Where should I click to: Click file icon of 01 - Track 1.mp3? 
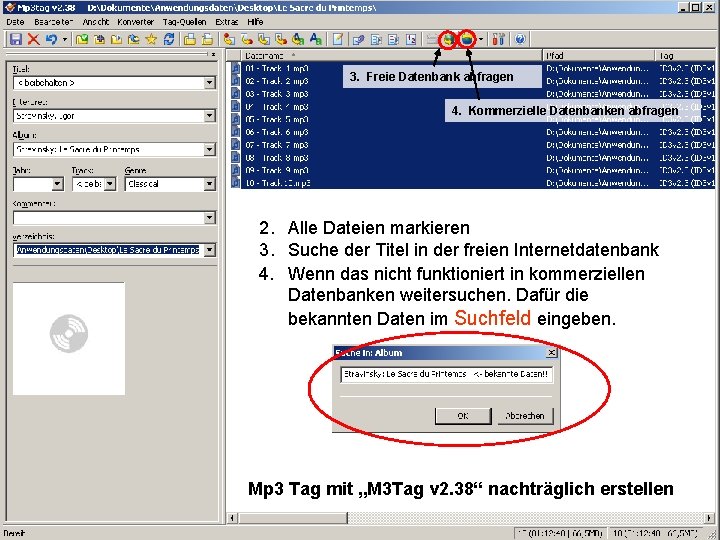(x=236, y=68)
